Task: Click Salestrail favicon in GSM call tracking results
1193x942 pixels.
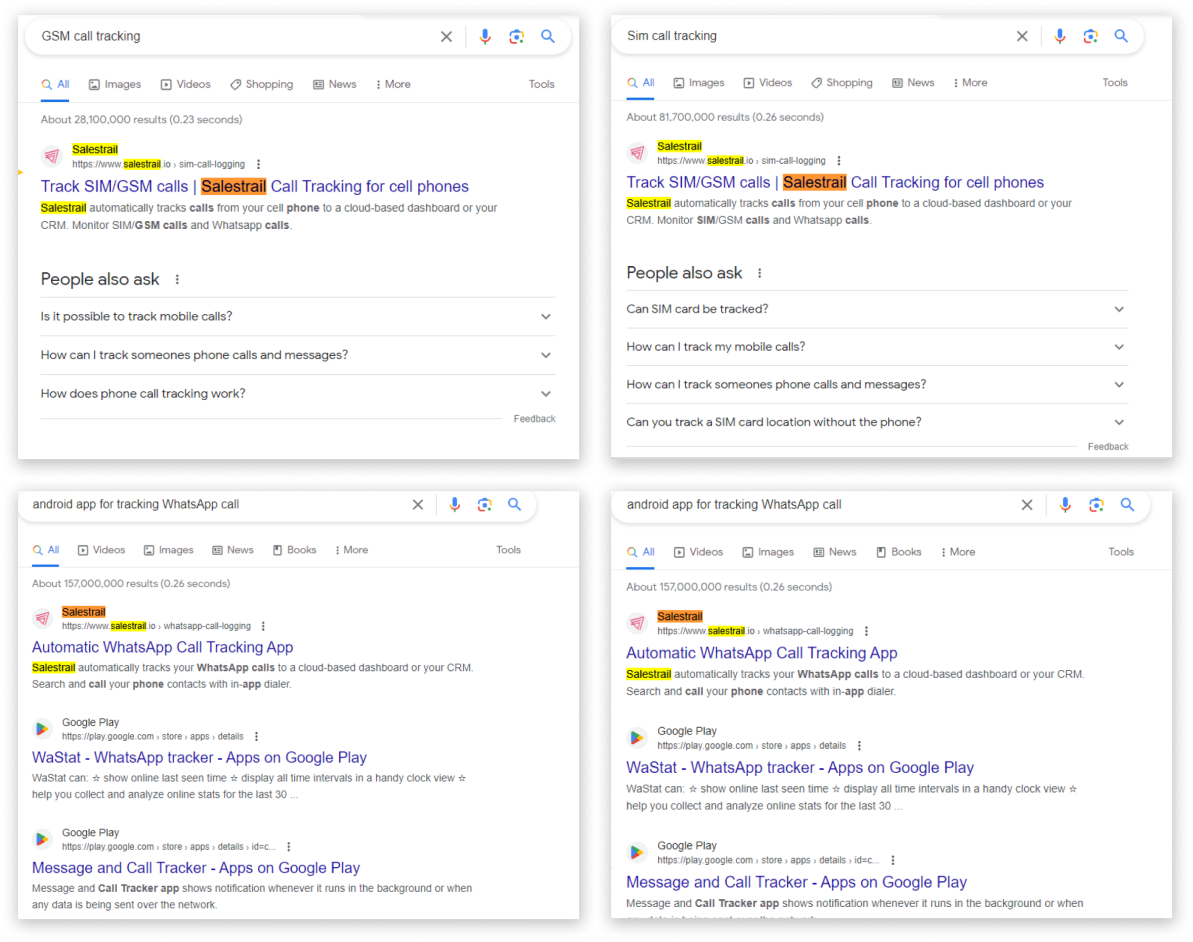Action: click(52, 157)
